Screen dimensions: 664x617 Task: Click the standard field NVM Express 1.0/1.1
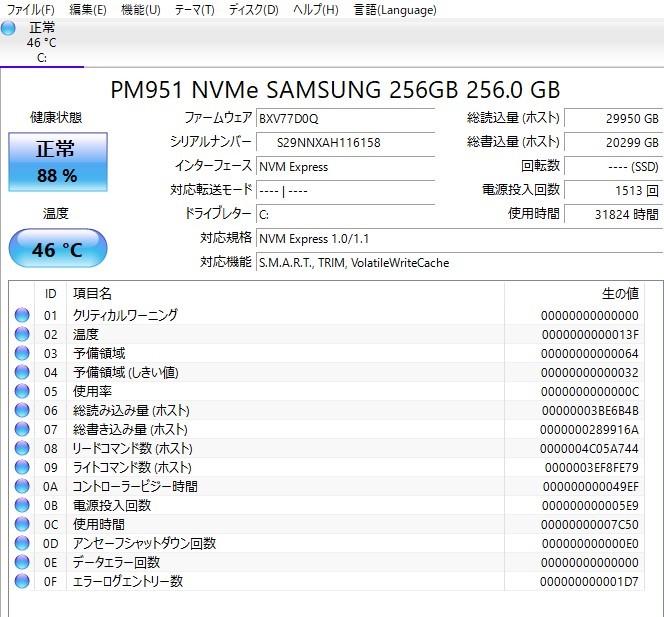459,238
